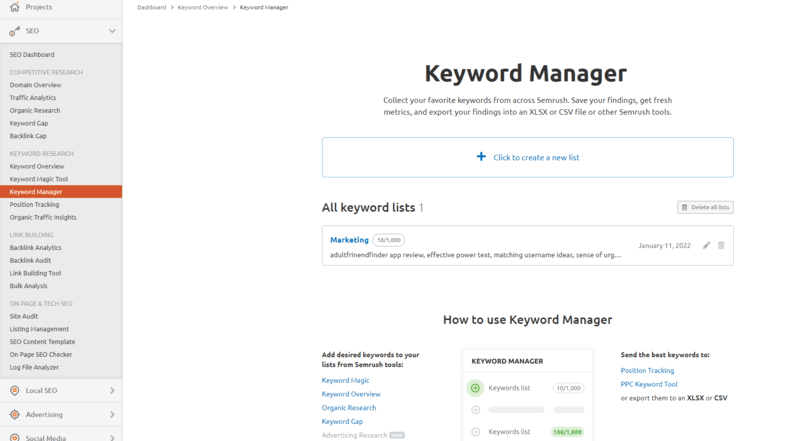Open Log File Analyzer
This screenshot has height=441, width=800.
point(34,368)
